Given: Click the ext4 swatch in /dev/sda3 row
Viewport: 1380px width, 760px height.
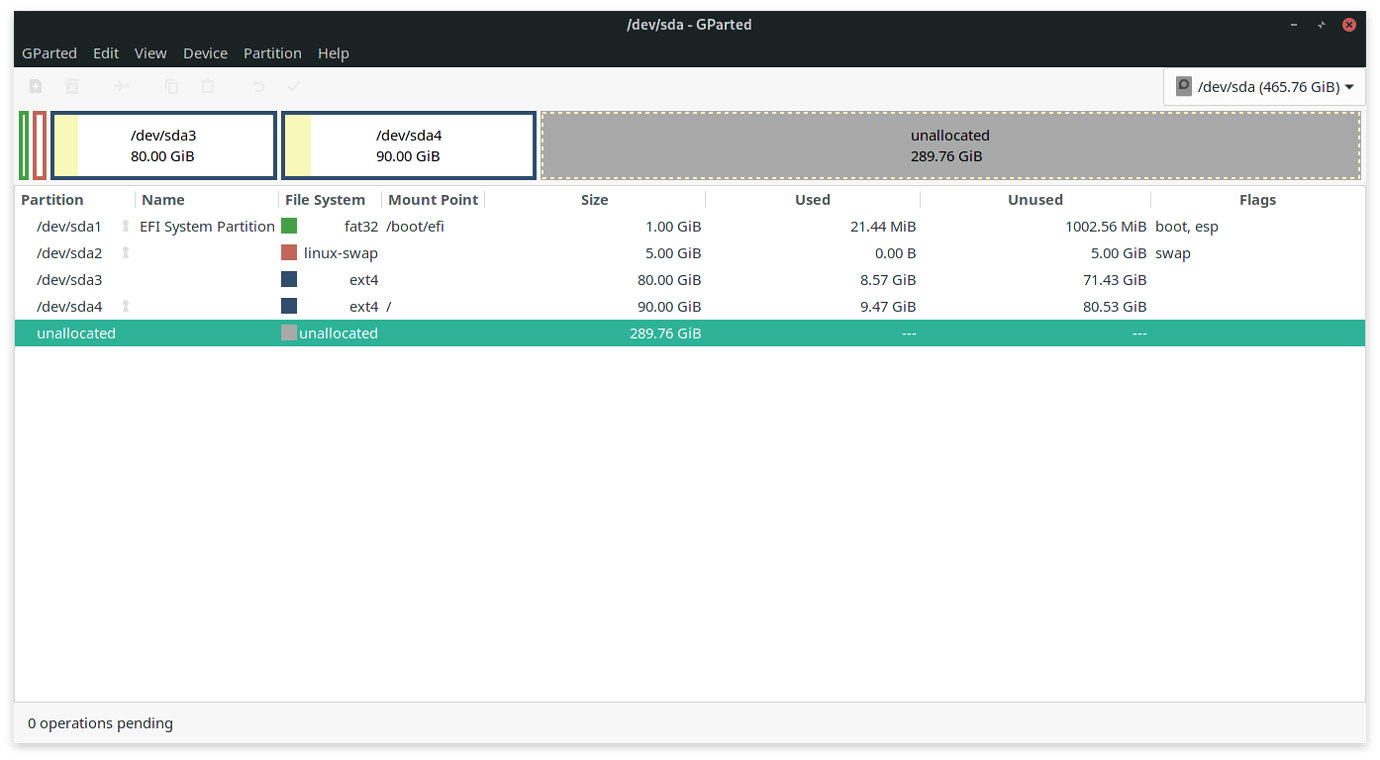Looking at the screenshot, I should 289,280.
